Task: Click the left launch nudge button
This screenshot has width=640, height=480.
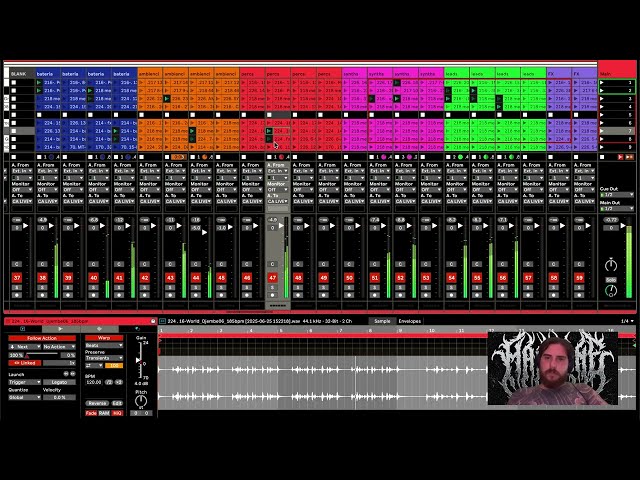Action: pos(66,374)
